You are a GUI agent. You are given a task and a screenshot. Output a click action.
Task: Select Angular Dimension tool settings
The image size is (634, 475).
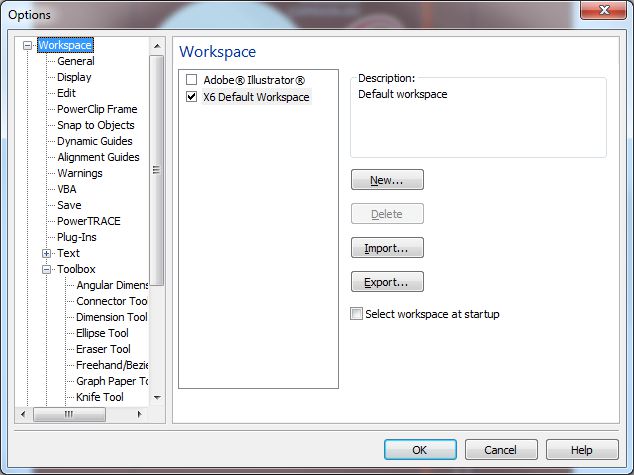pyautogui.click(x=112, y=285)
